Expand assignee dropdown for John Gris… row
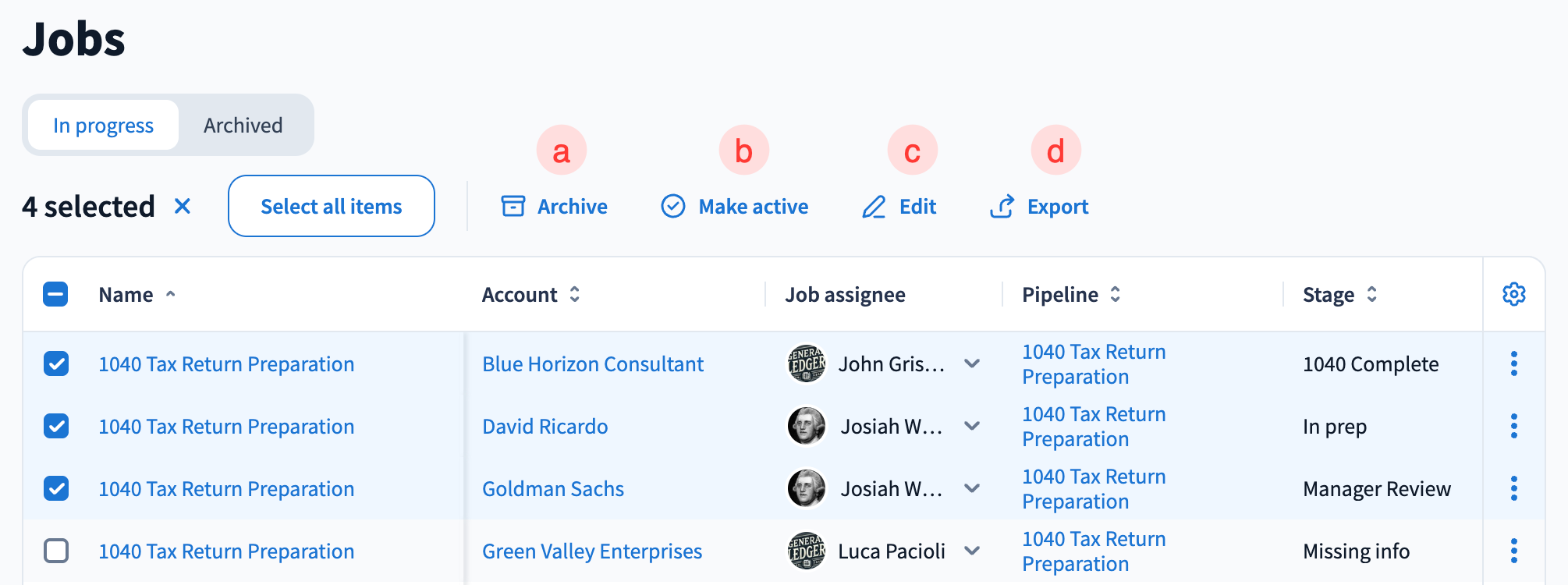 coord(972,363)
